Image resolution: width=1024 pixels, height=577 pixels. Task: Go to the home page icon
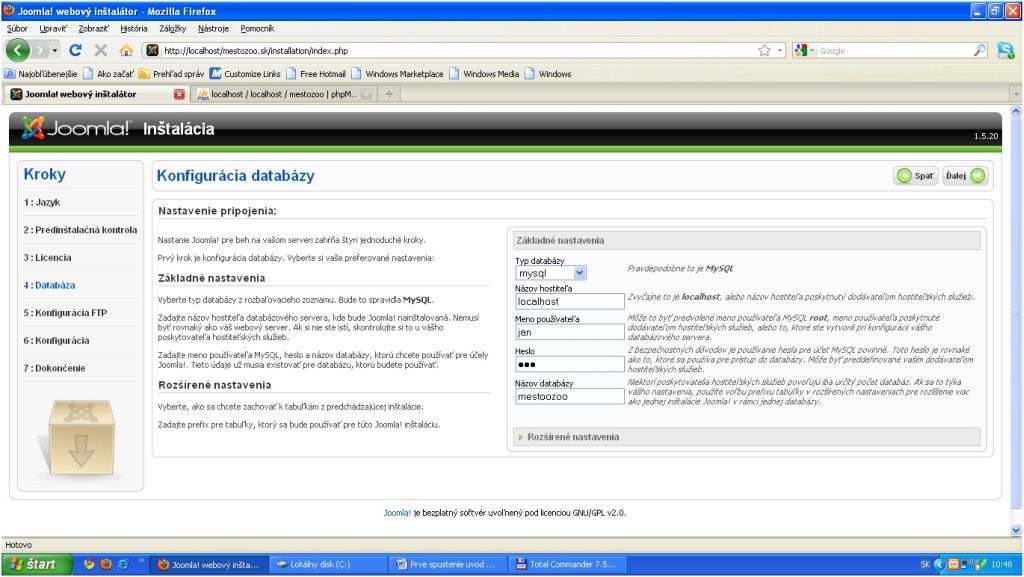pyautogui.click(x=126, y=50)
